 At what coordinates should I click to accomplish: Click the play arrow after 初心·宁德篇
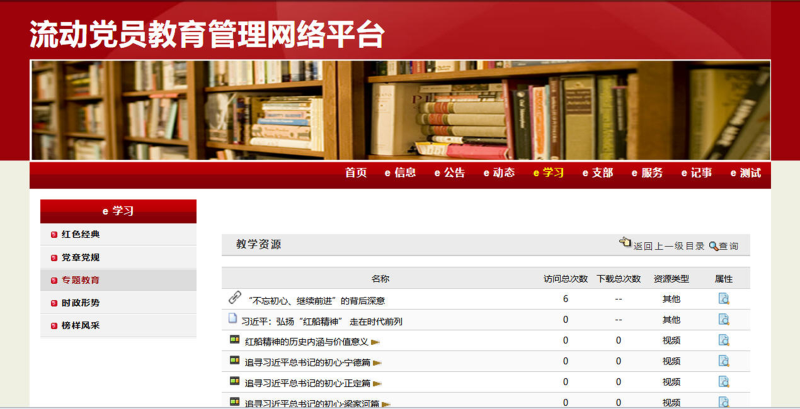[x=377, y=362]
